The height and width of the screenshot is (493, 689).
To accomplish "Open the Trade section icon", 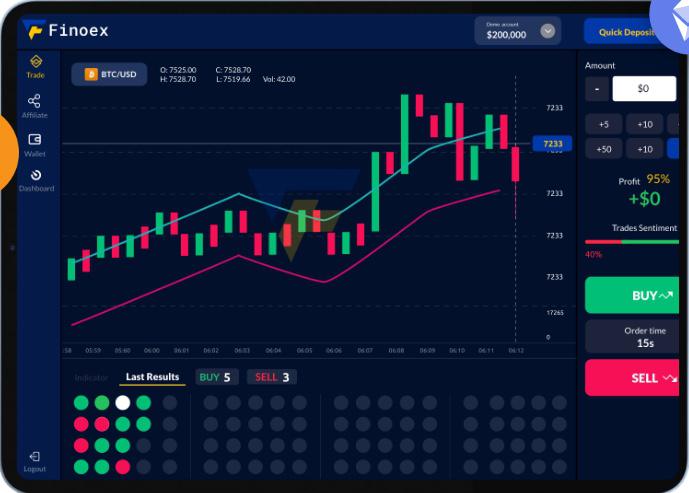I will tap(36, 62).
